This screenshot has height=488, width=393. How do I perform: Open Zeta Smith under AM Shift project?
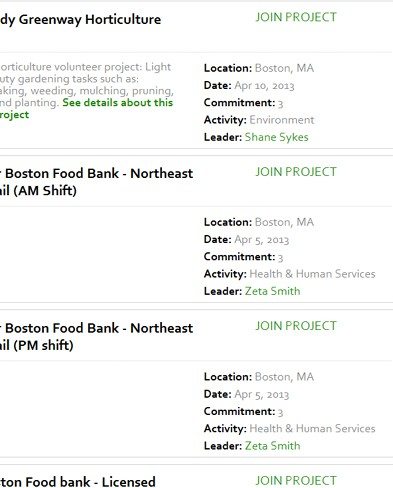[x=272, y=291]
